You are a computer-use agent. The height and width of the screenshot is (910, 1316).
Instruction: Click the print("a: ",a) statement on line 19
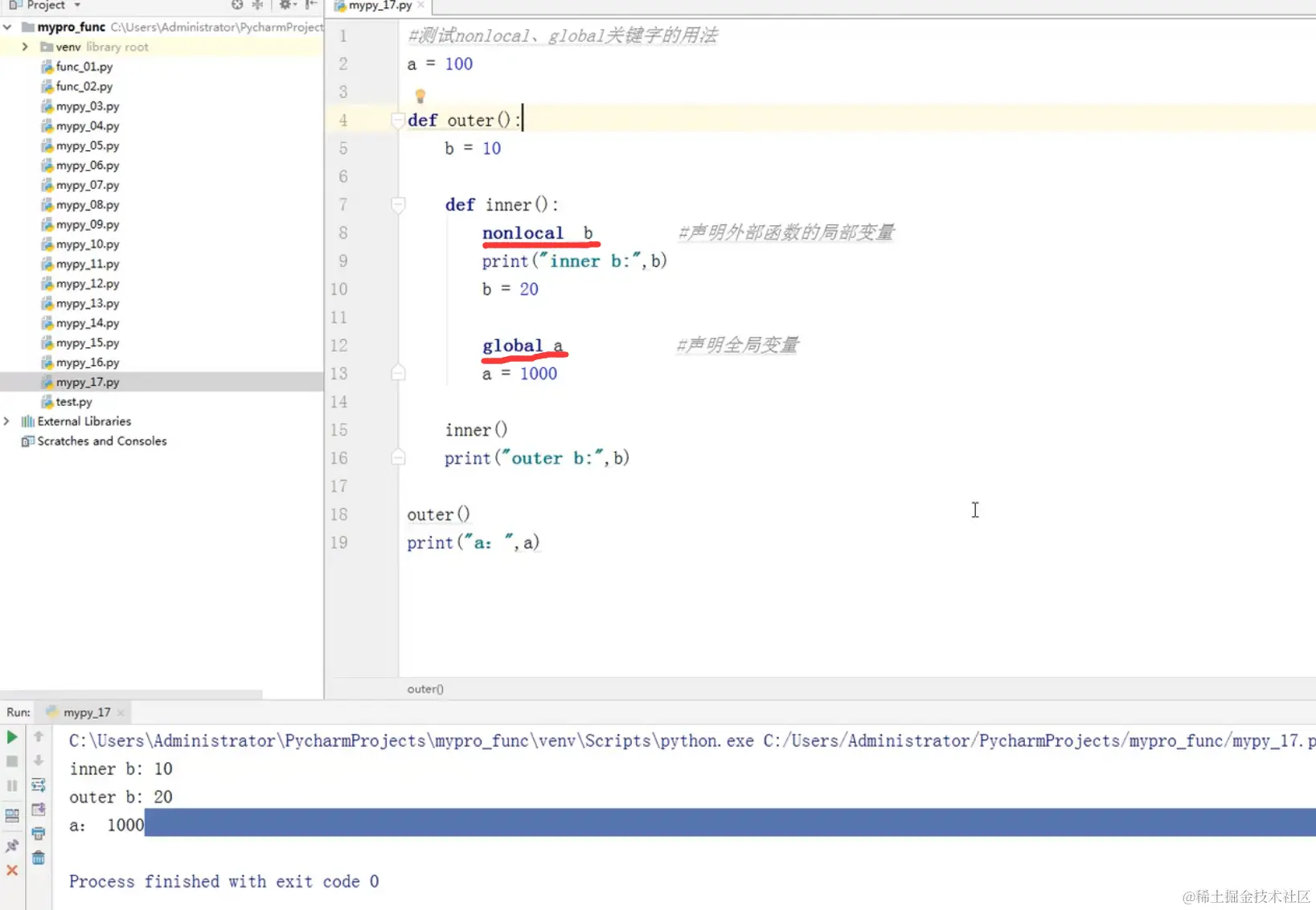pyautogui.click(x=474, y=543)
